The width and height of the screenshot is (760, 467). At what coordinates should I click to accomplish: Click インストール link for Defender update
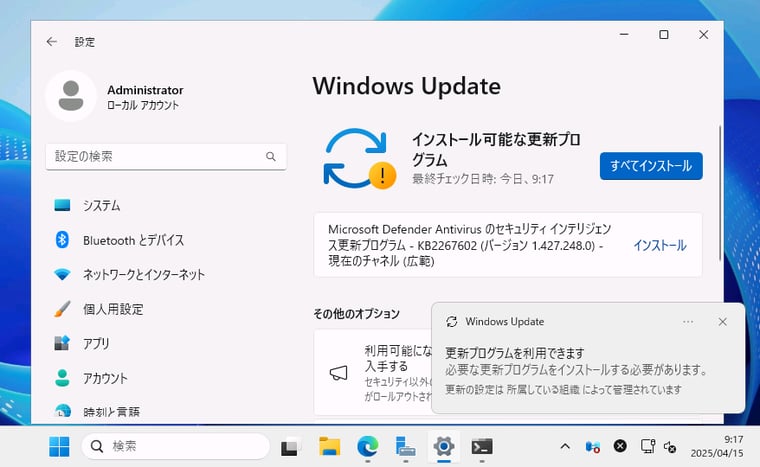[660, 245]
